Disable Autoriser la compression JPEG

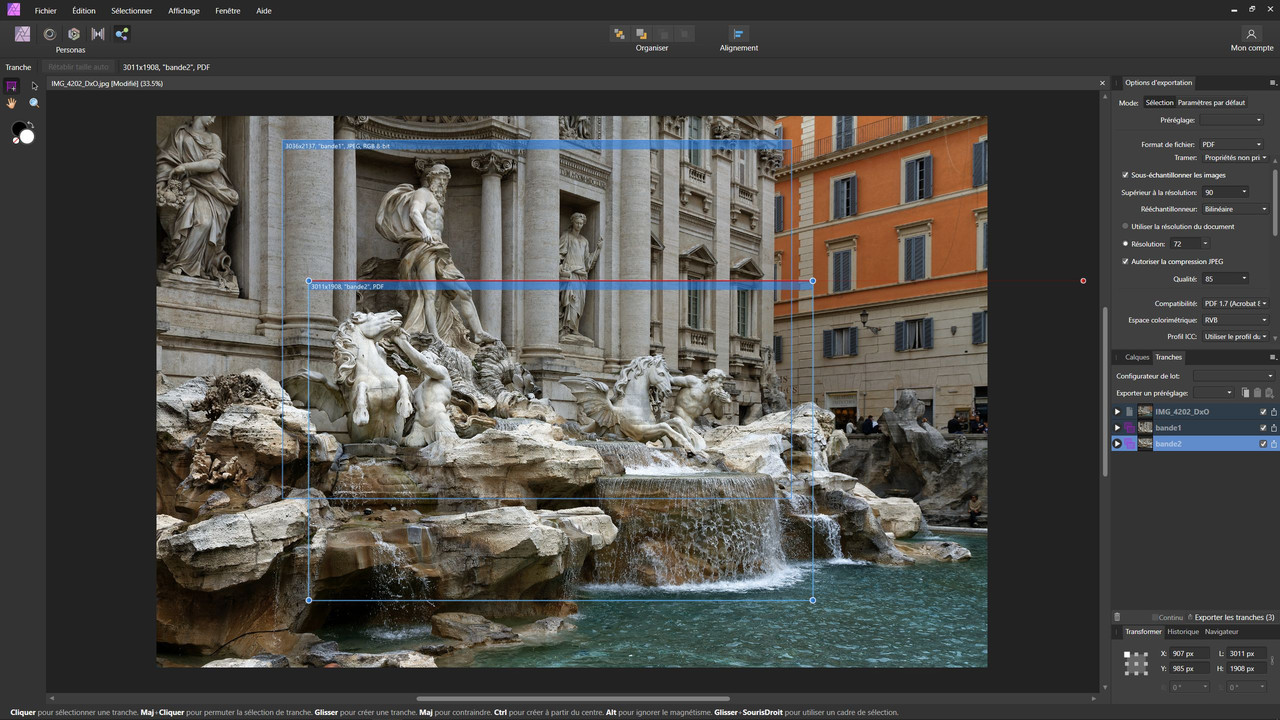(1124, 261)
